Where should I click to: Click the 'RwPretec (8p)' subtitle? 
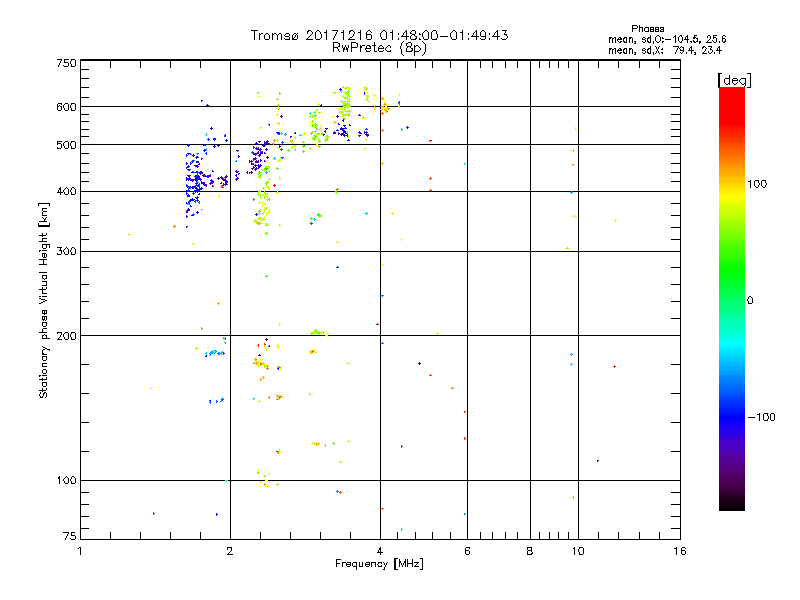coord(379,48)
